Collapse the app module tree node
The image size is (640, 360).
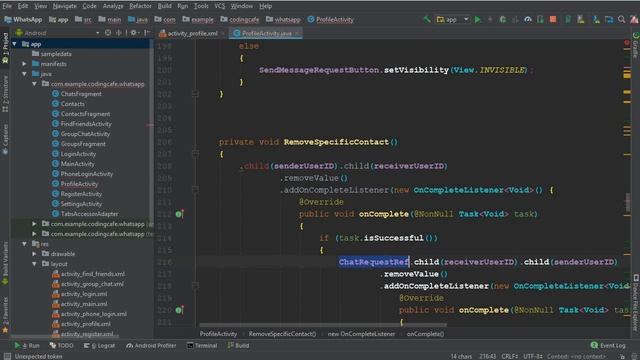15,44
